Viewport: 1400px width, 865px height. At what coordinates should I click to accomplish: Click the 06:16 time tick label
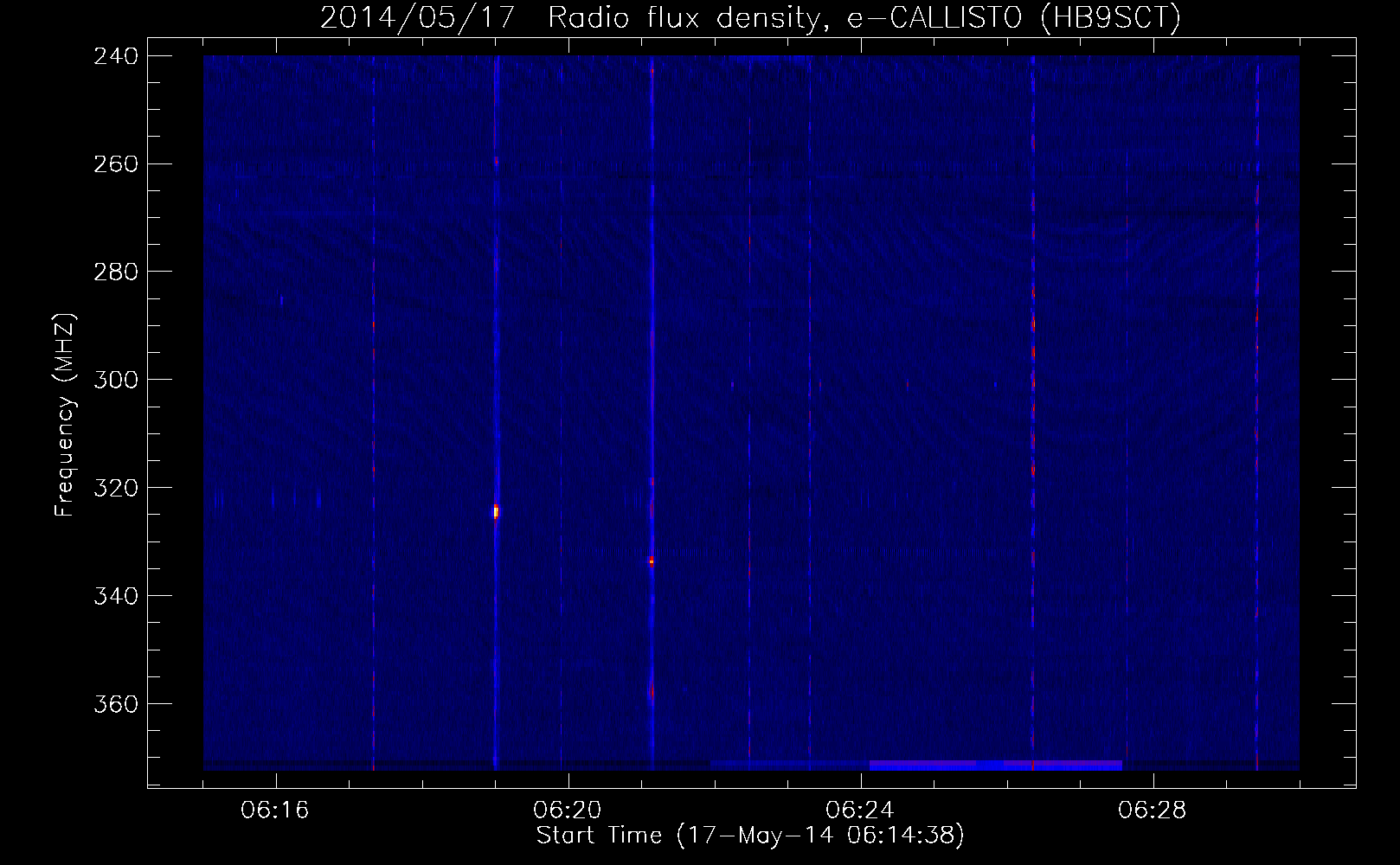tap(275, 811)
